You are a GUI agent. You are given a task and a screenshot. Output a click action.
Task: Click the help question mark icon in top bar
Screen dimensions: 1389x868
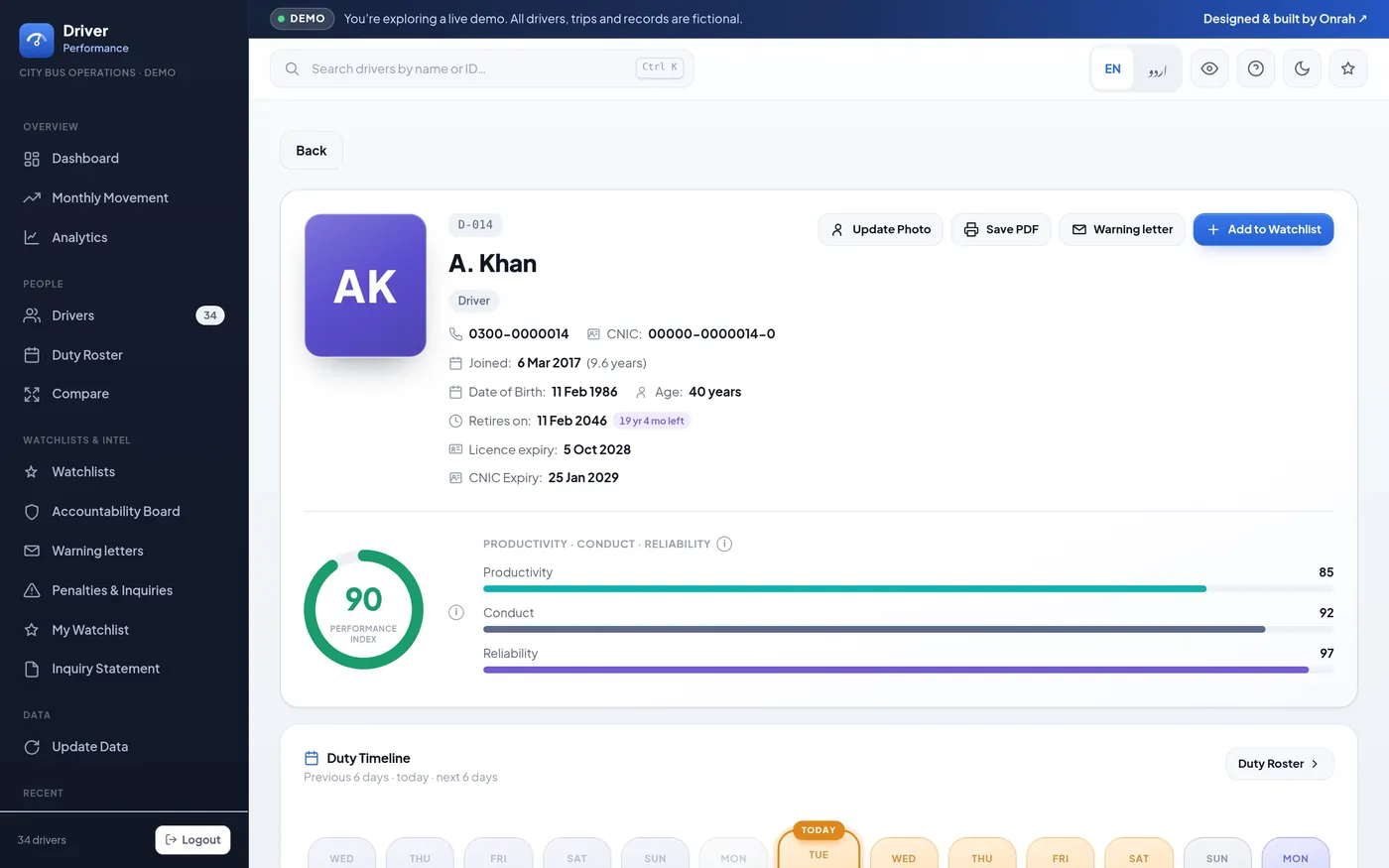[1256, 68]
